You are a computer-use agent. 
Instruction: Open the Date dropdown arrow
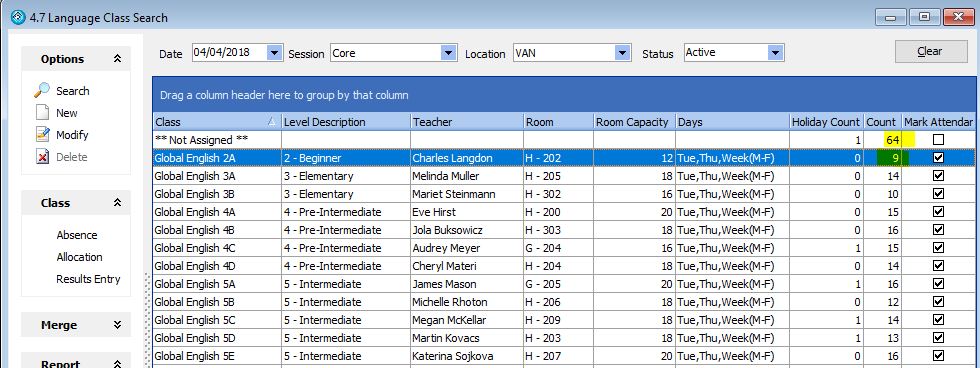[274, 53]
